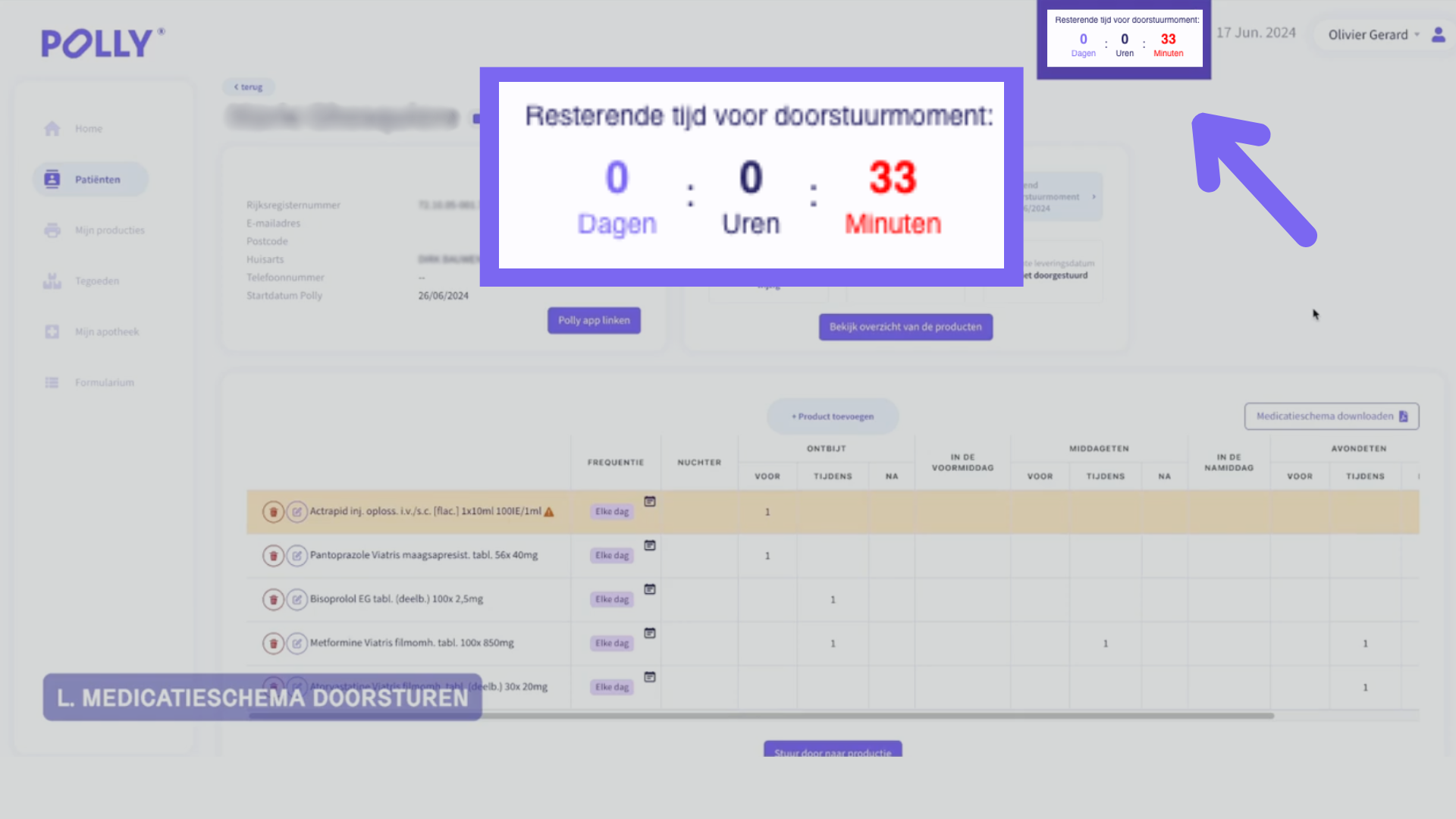Click delete icon for Bisoprolol EG row
The height and width of the screenshot is (819, 1456).
(x=273, y=600)
